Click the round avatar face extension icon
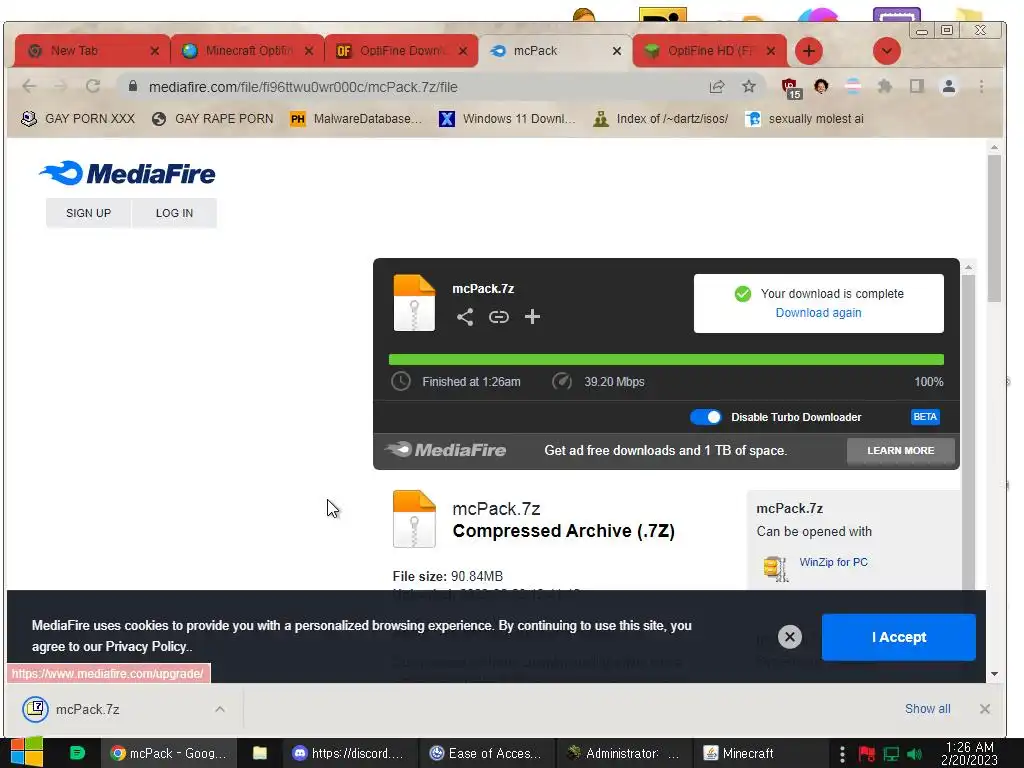 821,86
